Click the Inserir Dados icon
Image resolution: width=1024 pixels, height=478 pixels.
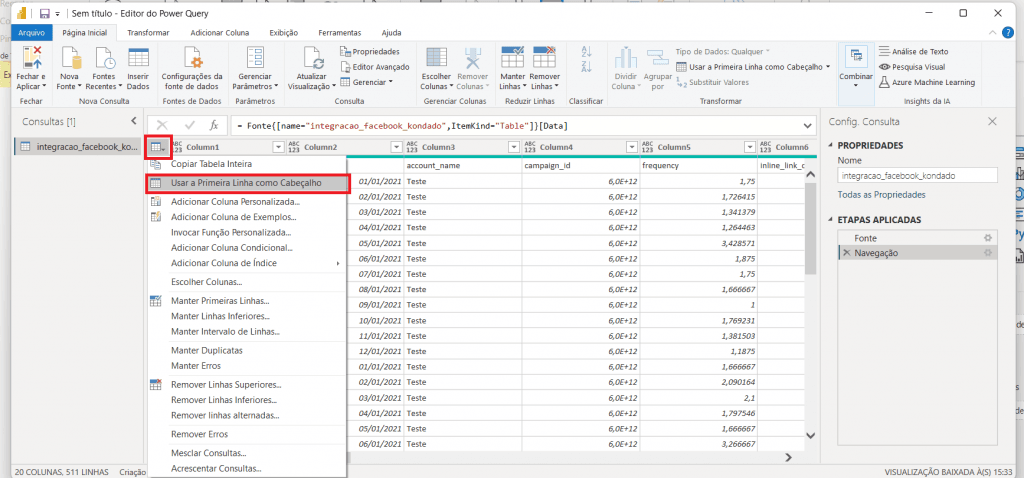[138, 59]
